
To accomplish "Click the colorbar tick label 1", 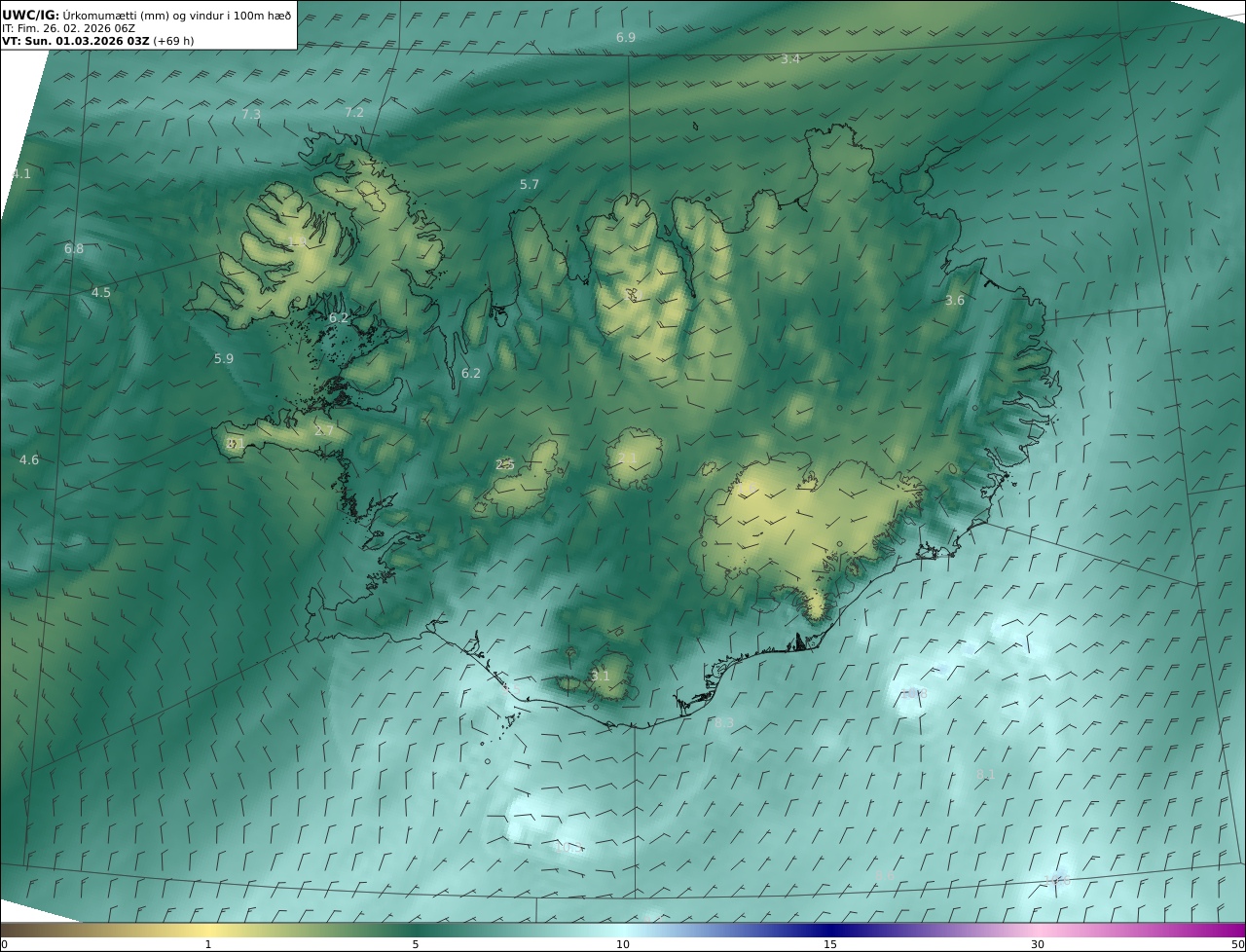I will [208, 944].
